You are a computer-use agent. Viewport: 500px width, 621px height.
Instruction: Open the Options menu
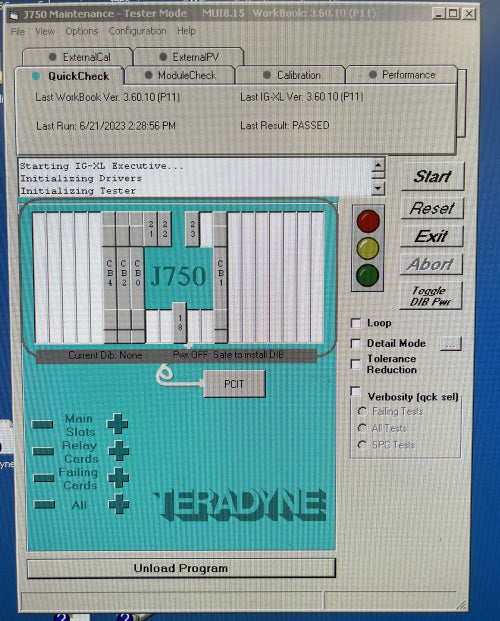[81, 31]
